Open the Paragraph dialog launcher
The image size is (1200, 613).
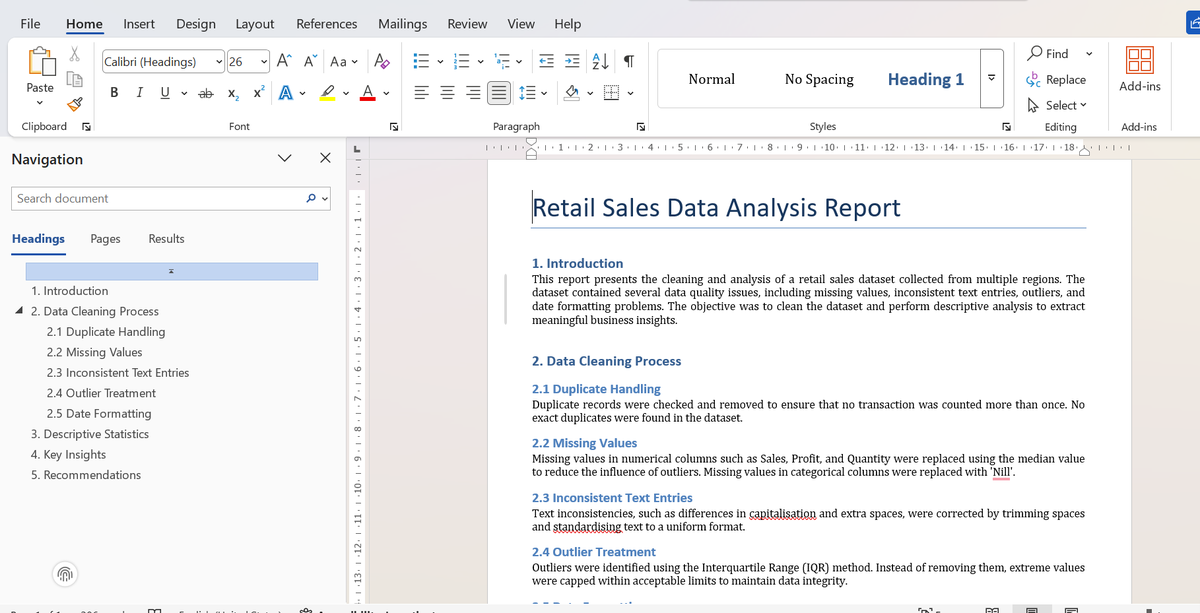[640, 127]
